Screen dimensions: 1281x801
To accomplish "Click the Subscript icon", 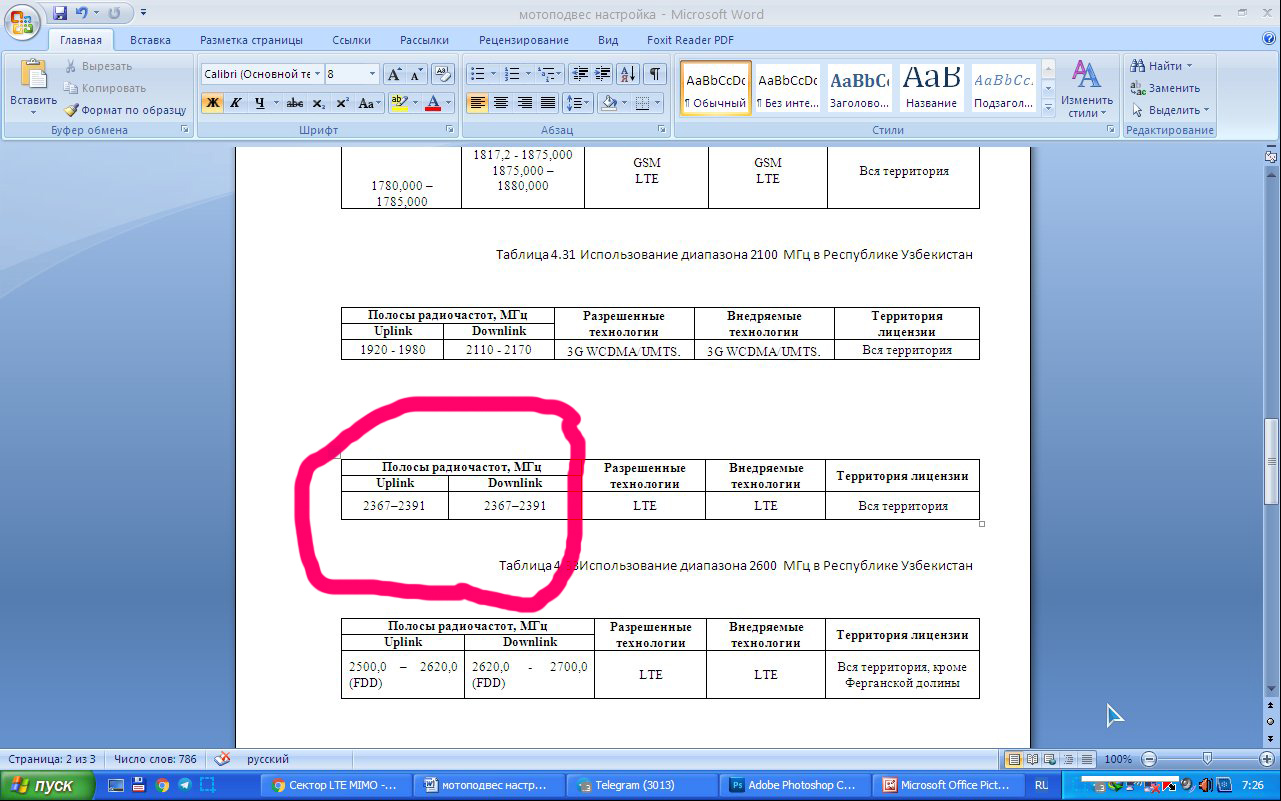I will [319, 103].
